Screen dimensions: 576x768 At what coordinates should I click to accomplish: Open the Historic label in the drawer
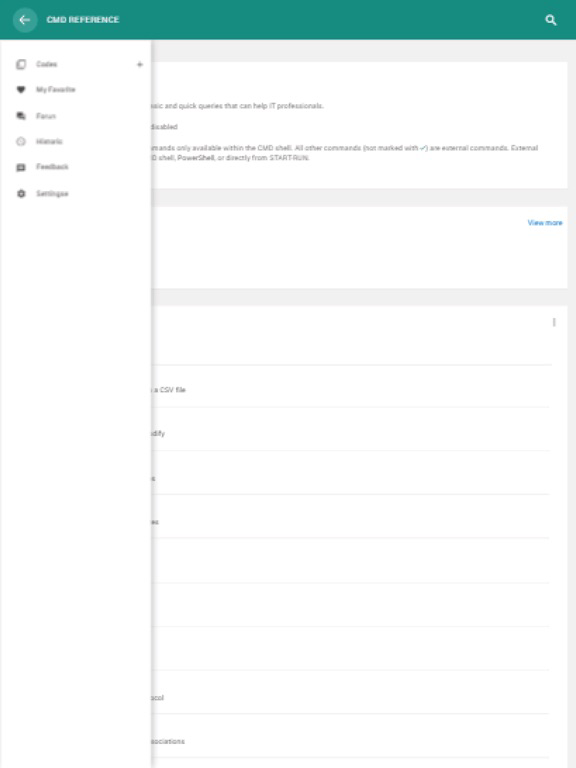[x=49, y=142]
